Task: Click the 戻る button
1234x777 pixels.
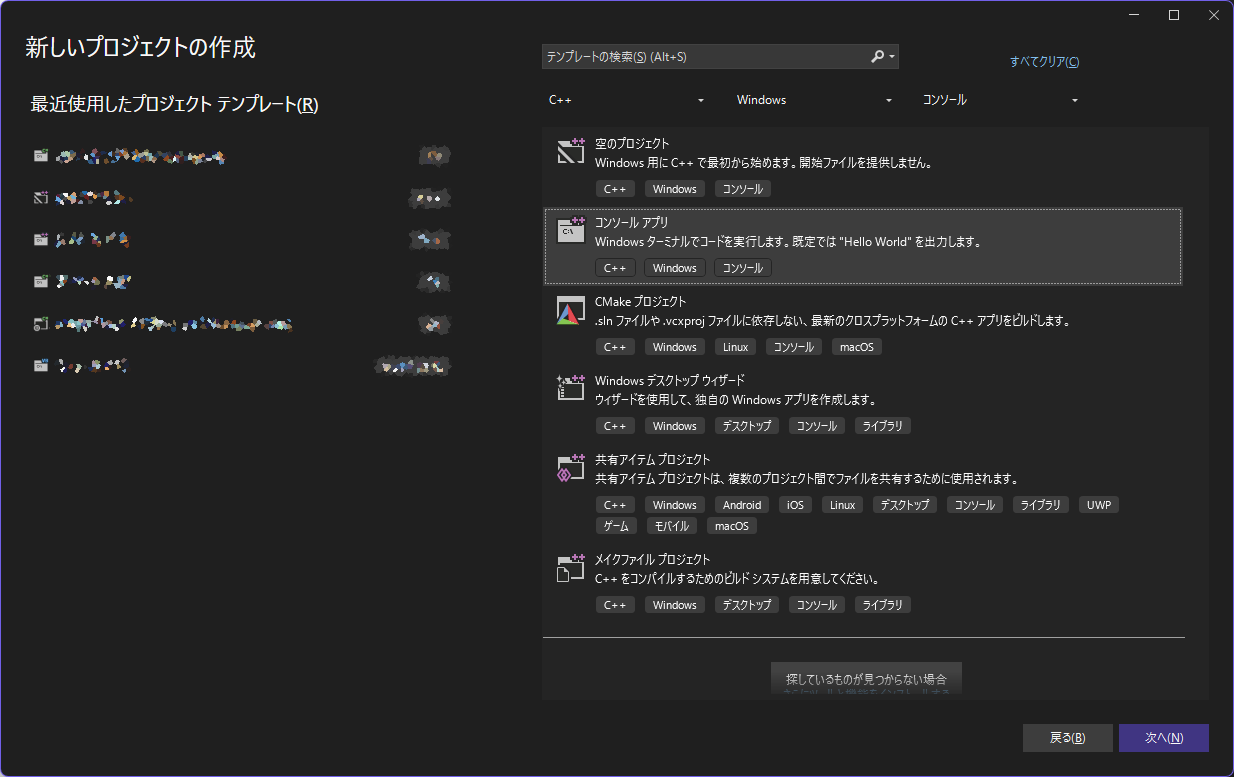Action: pos(1067,737)
